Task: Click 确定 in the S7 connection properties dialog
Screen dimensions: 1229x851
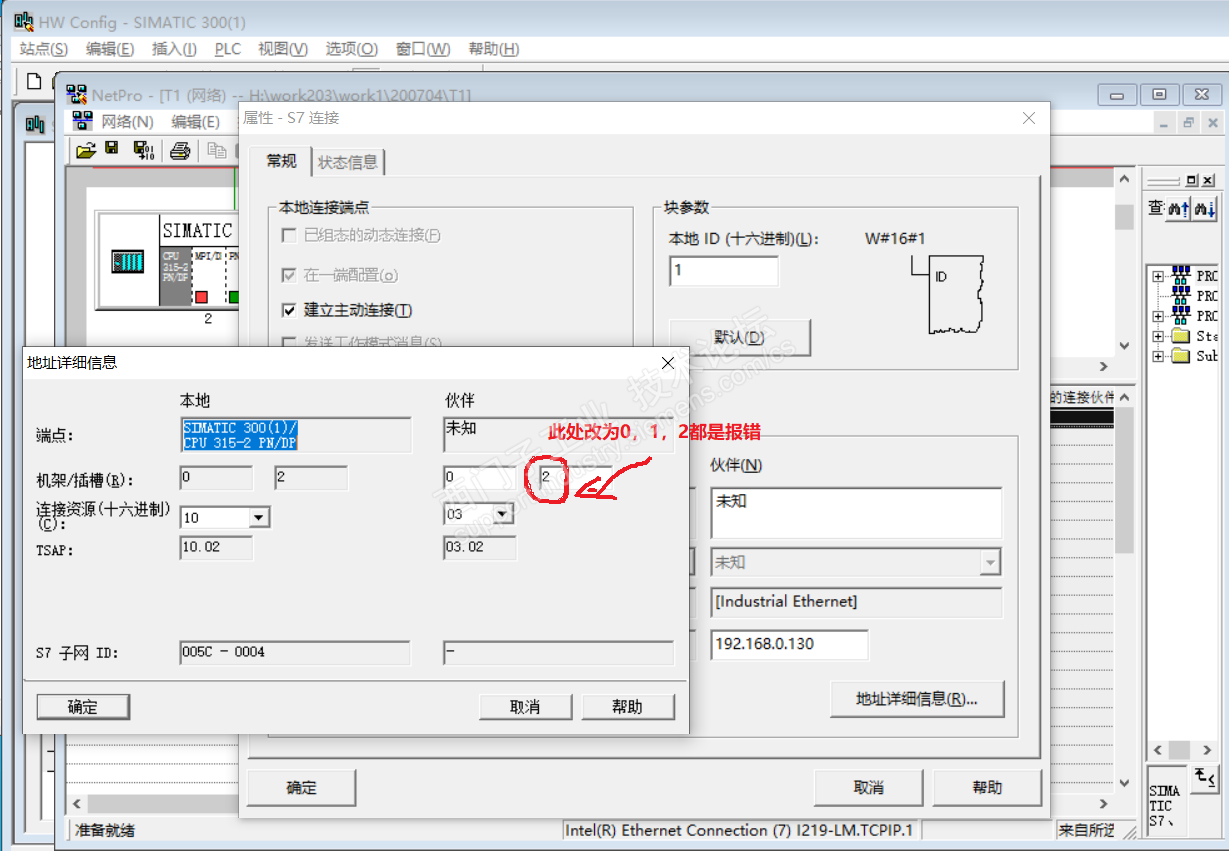Action: pyautogui.click(x=301, y=788)
